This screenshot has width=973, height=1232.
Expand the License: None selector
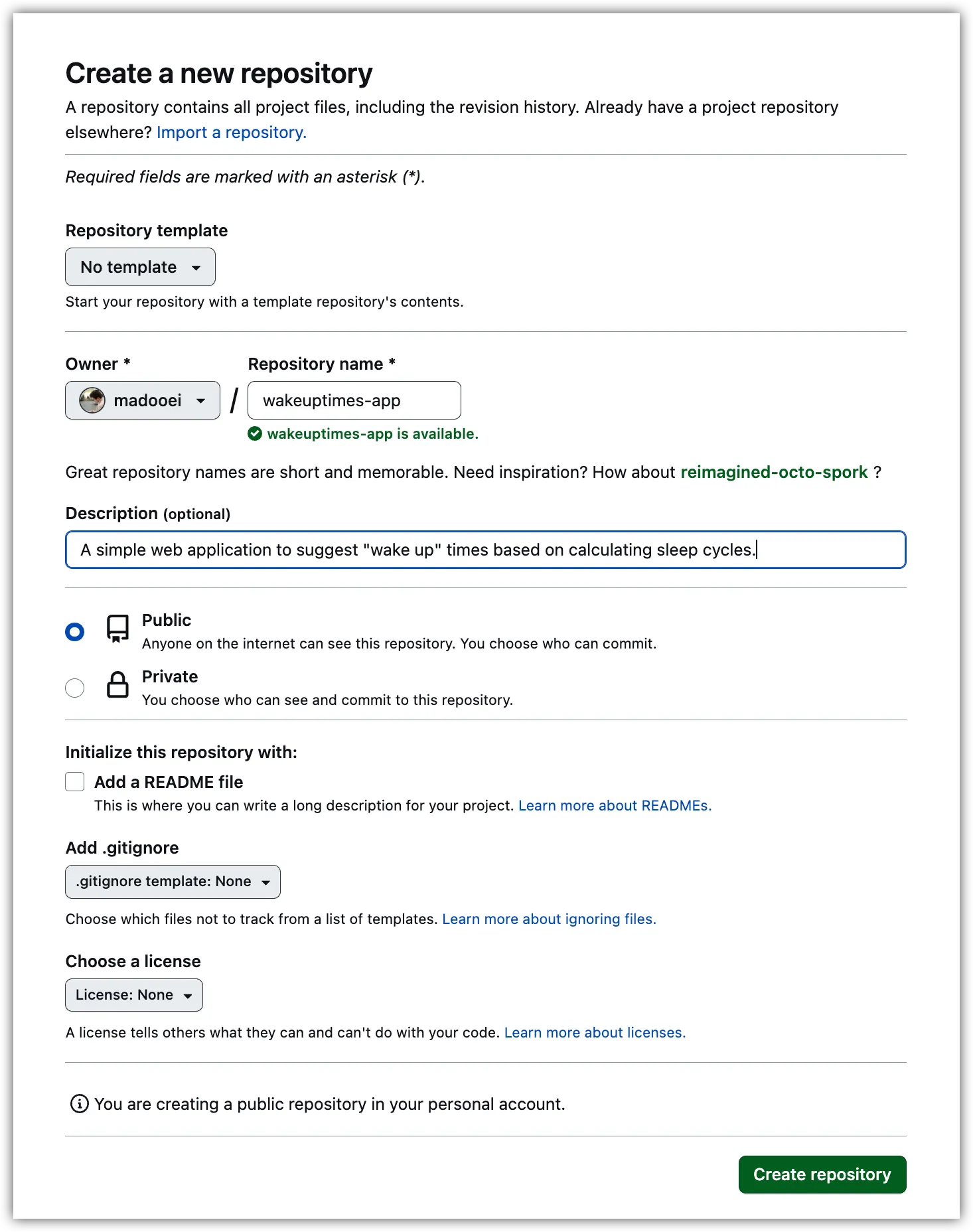[134, 995]
